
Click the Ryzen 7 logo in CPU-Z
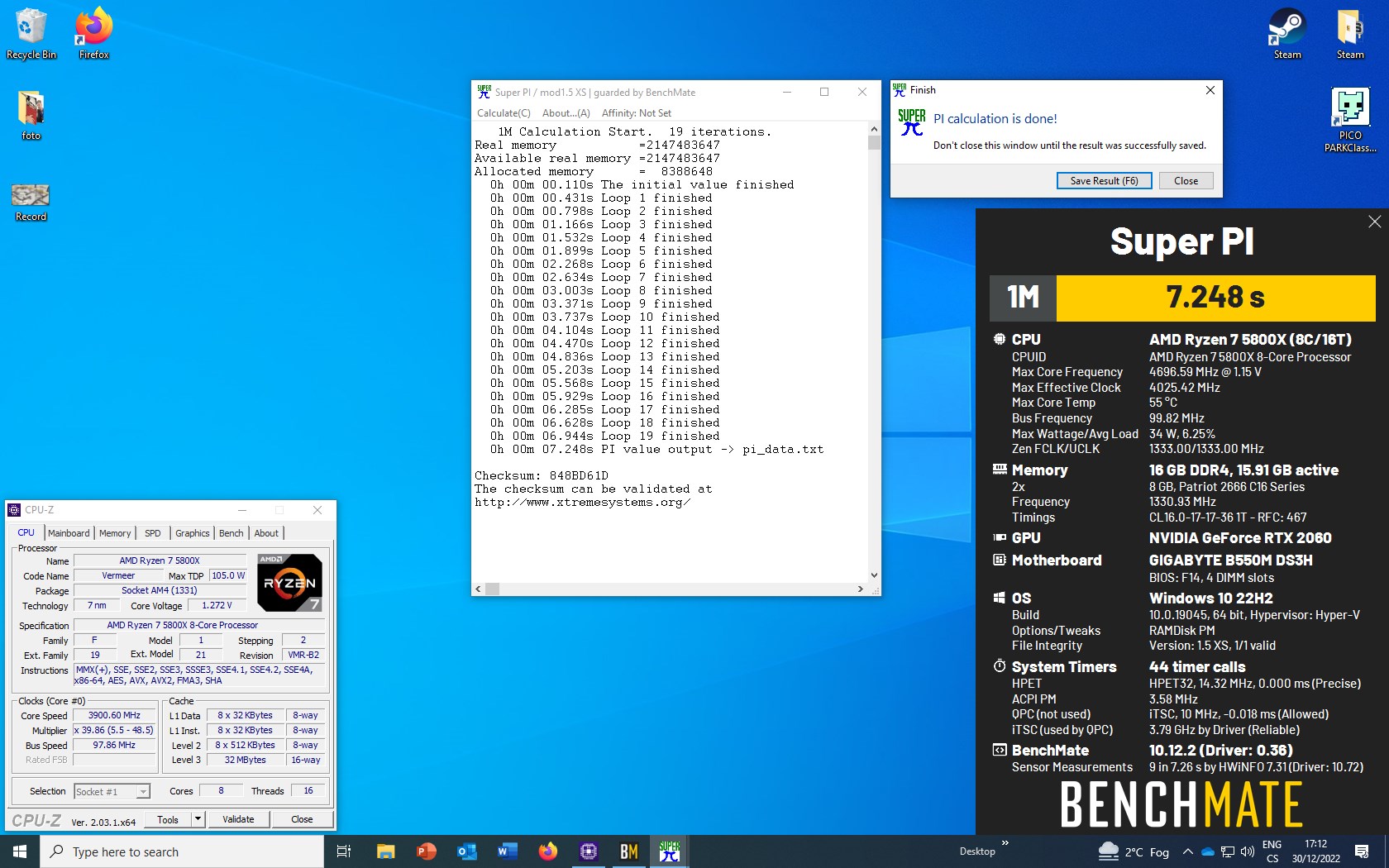pos(289,583)
